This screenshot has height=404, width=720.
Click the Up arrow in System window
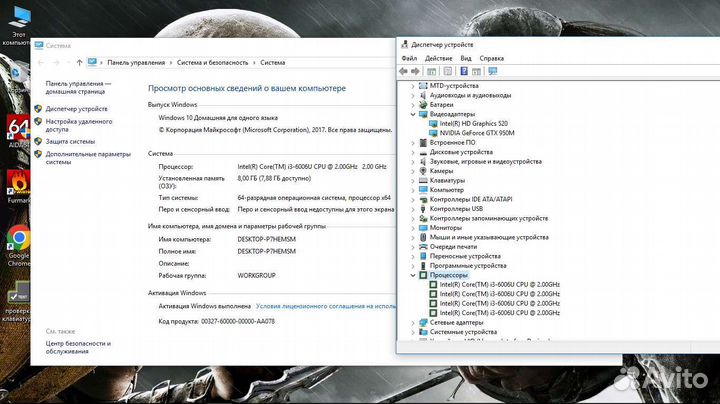click(x=79, y=62)
